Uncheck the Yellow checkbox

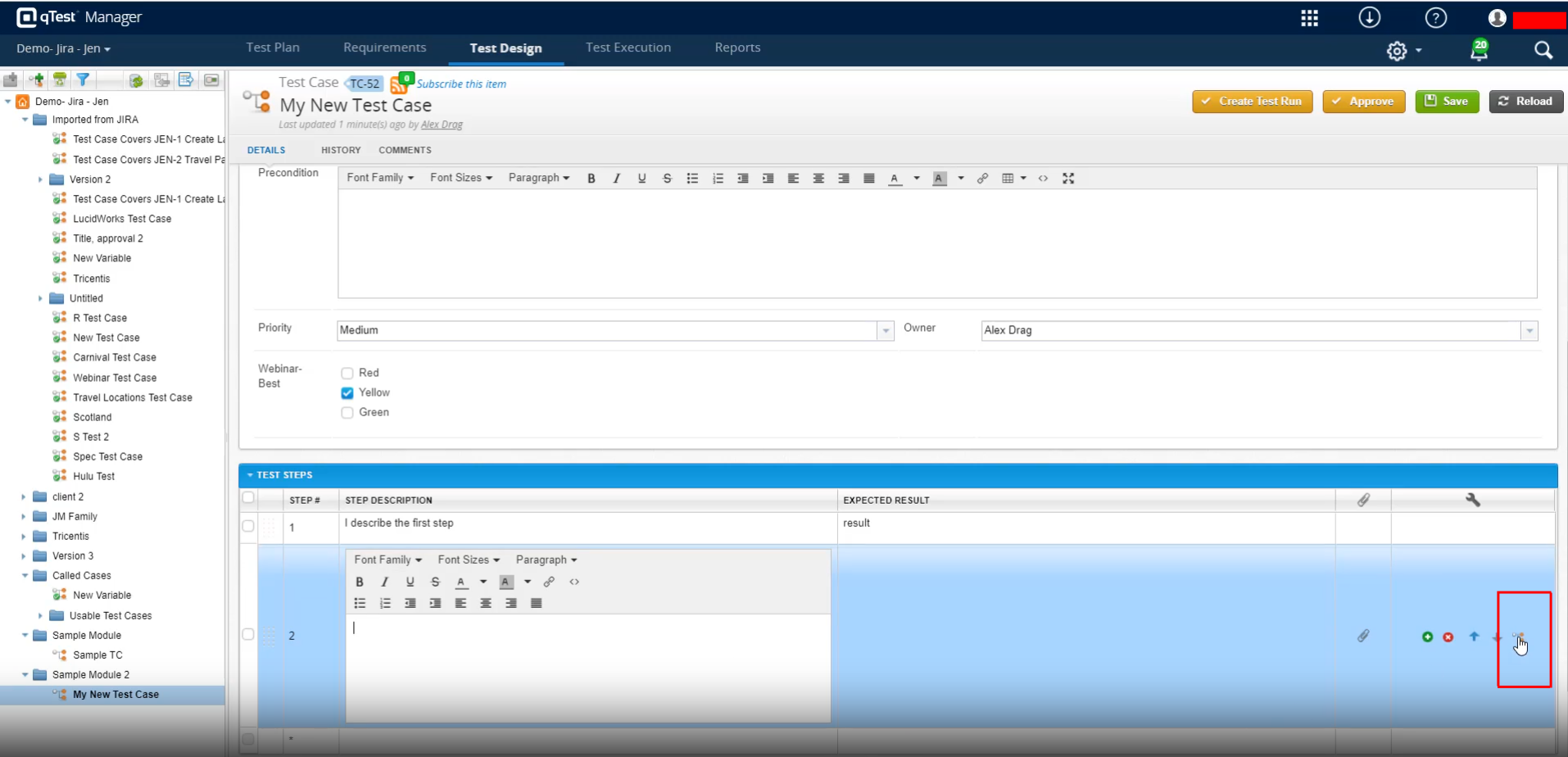[x=347, y=393]
